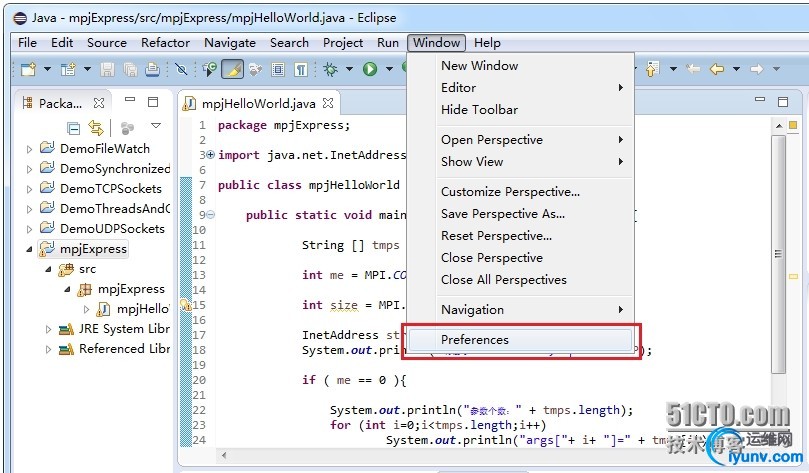Open the Search menu
Image resolution: width=809 pixels, height=473 pixels.
[289, 43]
